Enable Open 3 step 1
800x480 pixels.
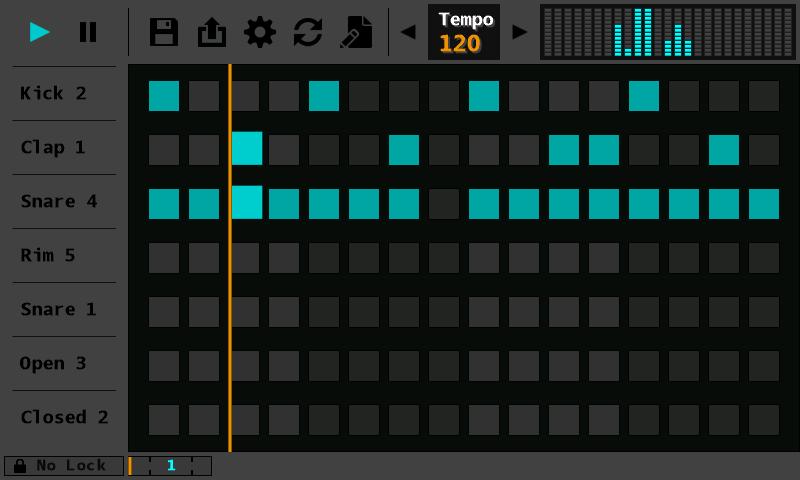[164, 366]
